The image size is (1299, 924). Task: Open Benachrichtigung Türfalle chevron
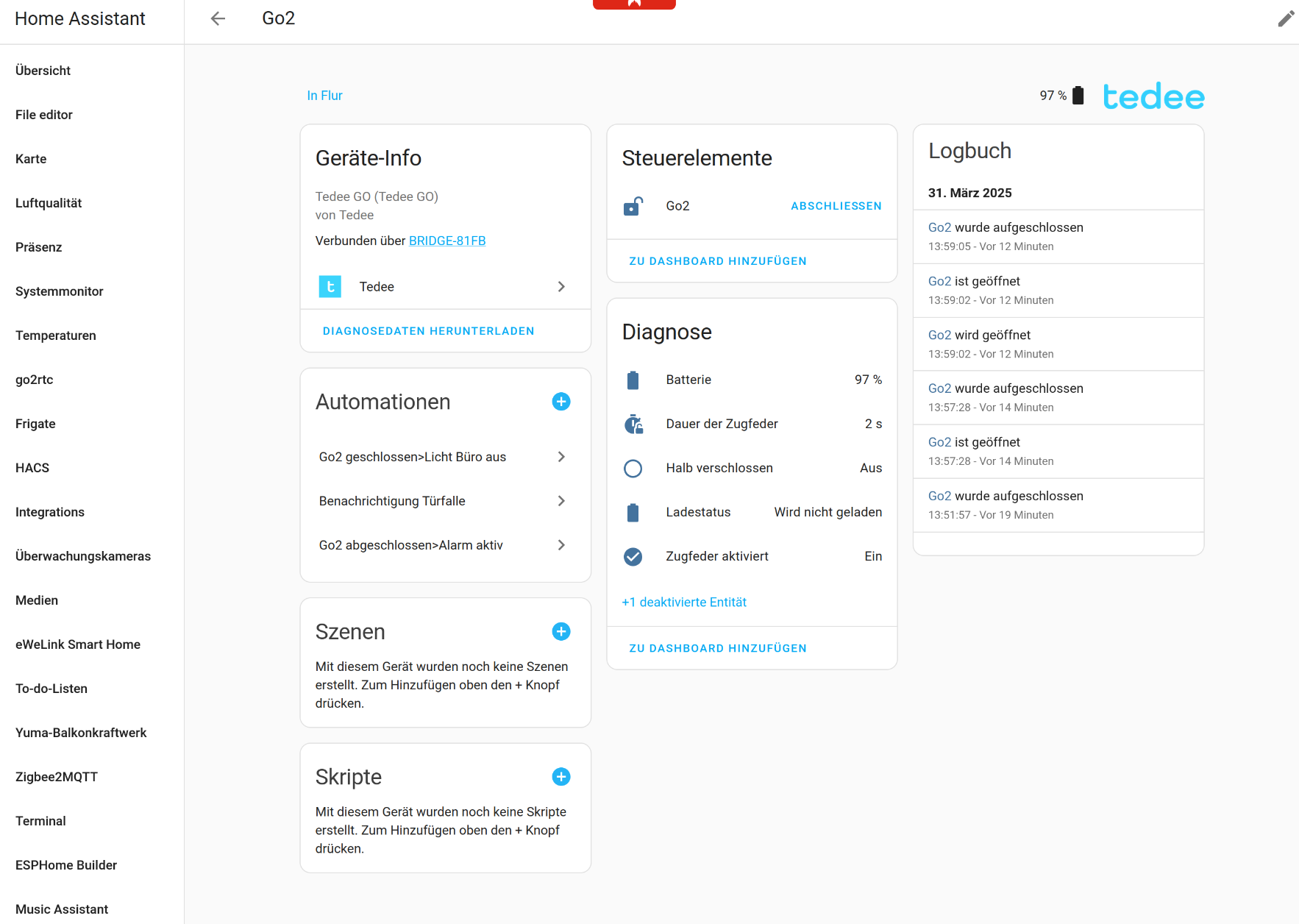tap(561, 501)
